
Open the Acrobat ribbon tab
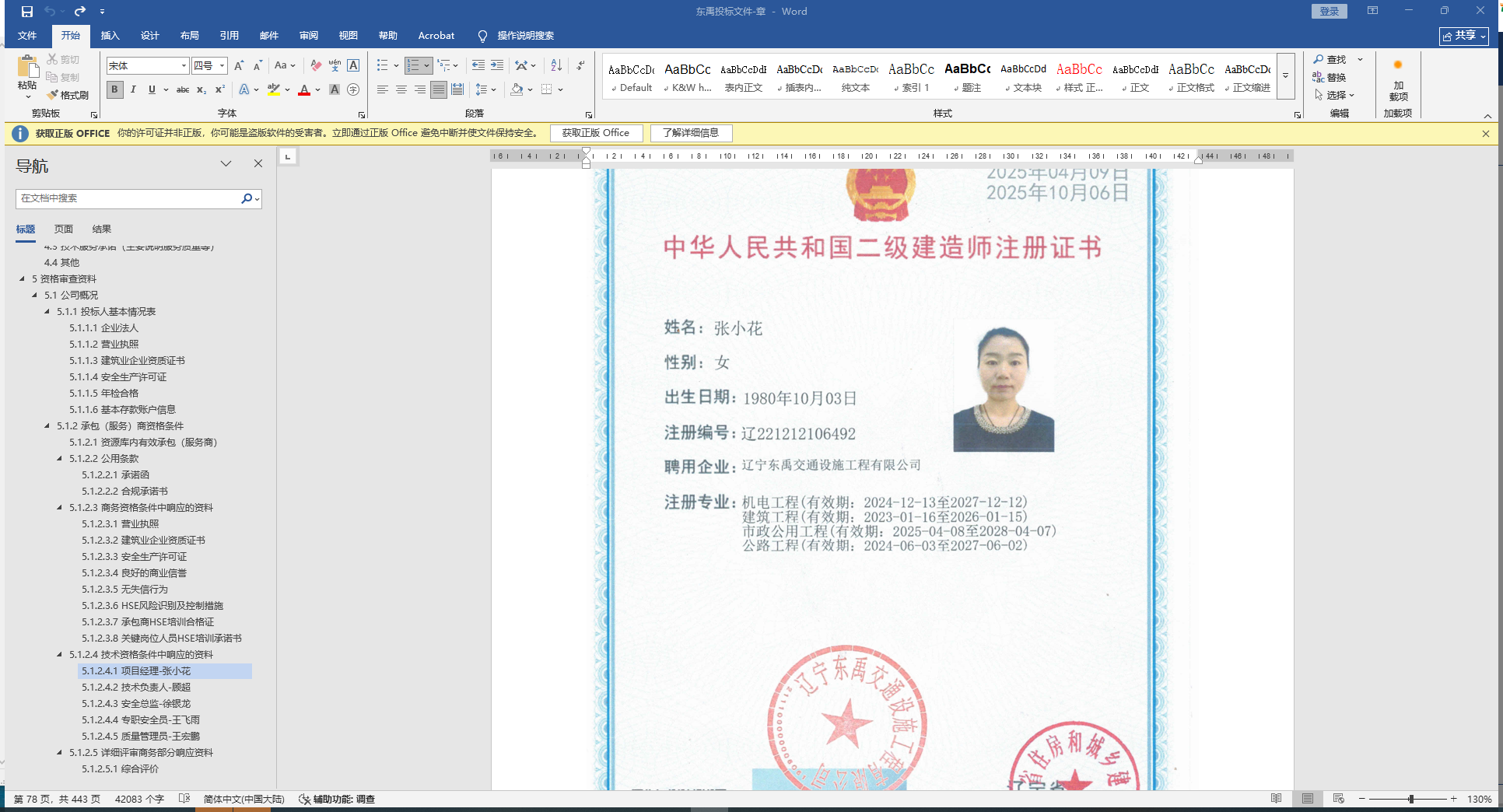[x=436, y=36]
